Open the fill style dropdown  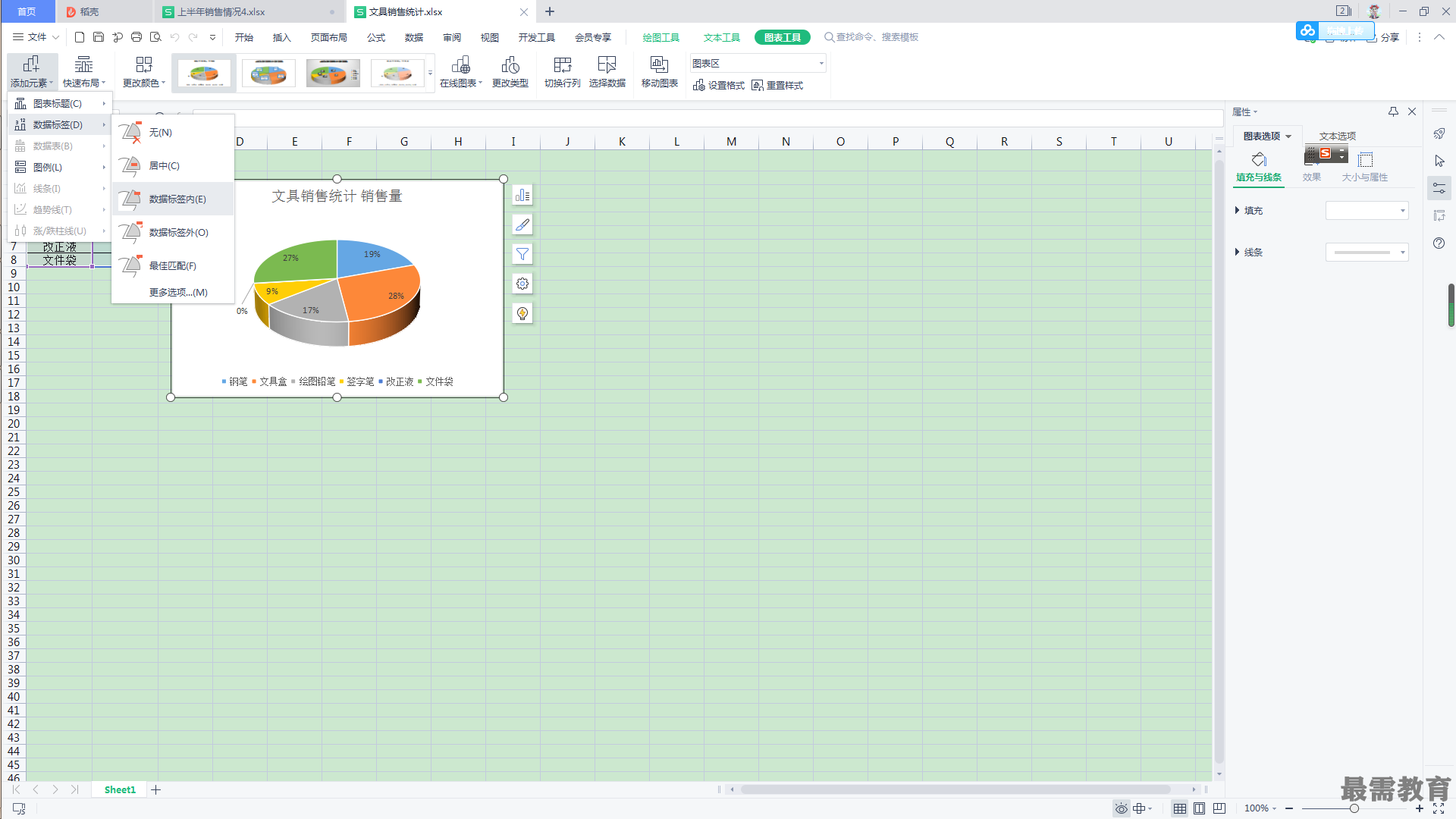(1367, 211)
